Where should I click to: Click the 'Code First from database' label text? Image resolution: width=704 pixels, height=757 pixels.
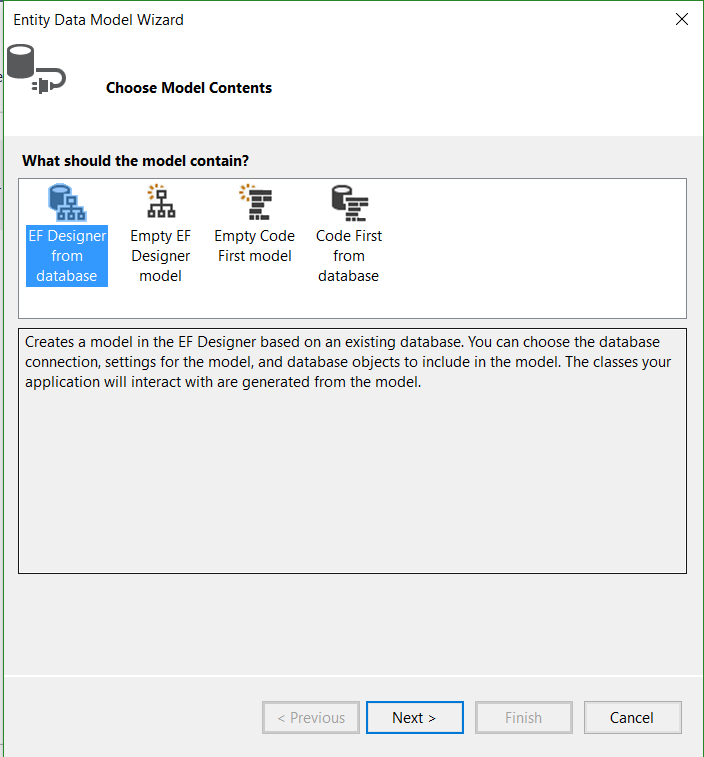click(349, 256)
